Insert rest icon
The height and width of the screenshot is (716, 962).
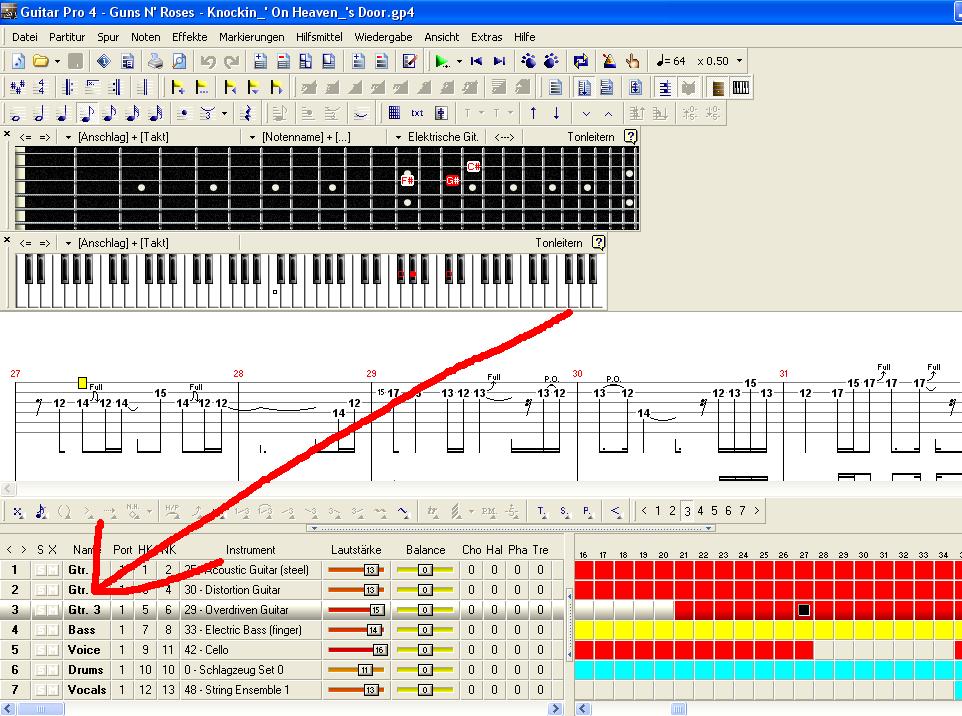click(247, 114)
